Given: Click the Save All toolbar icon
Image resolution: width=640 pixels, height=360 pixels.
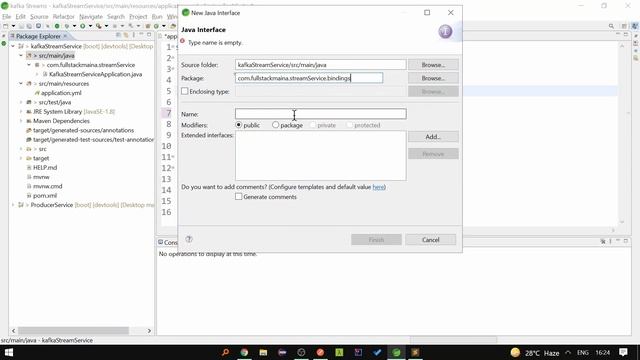Looking at the screenshot, I should [x=29, y=26].
